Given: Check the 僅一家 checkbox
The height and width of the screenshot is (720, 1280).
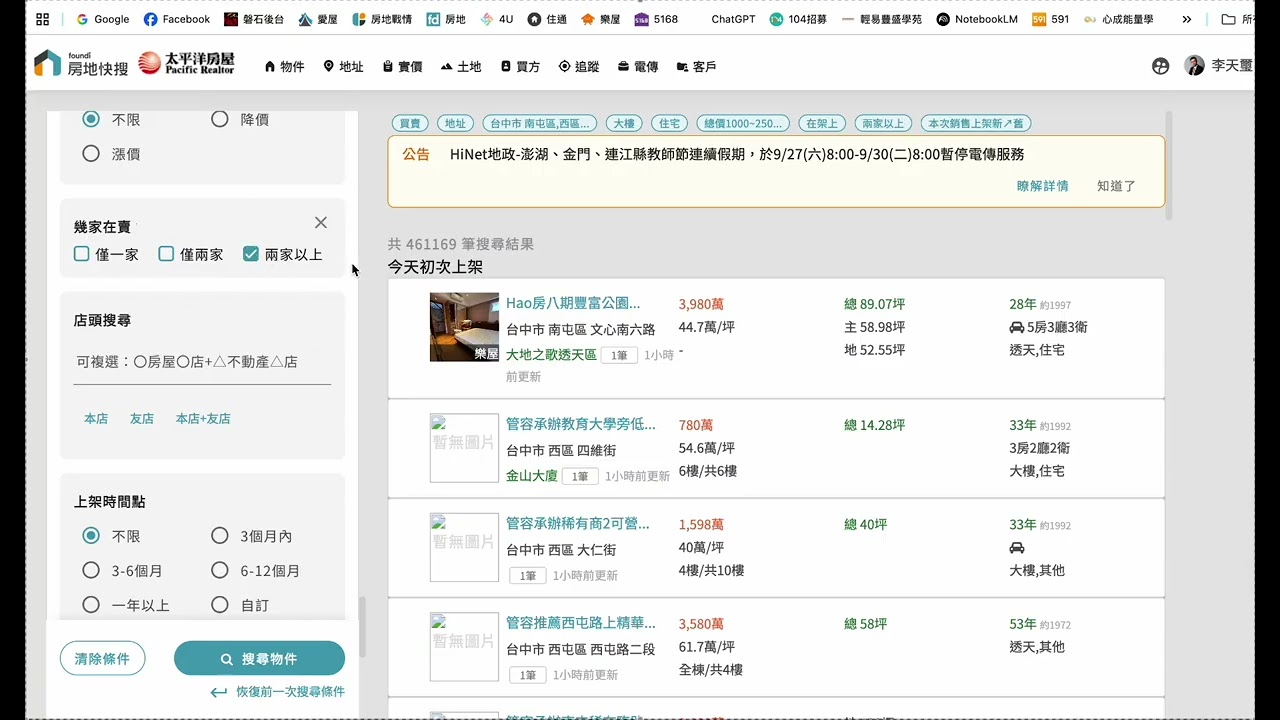Looking at the screenshot, I should [x=82, y=254].
